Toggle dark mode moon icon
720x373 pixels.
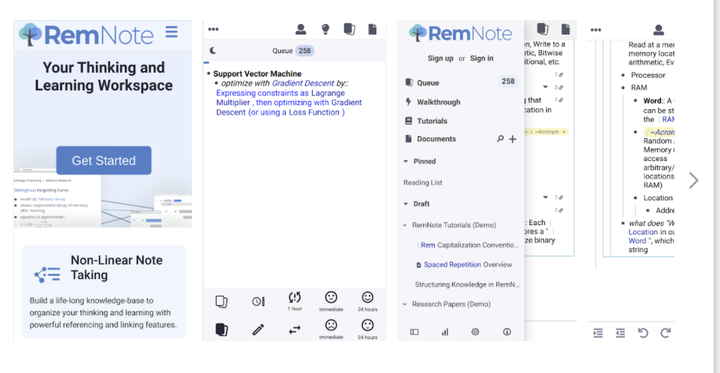click(x=213, y=51)
